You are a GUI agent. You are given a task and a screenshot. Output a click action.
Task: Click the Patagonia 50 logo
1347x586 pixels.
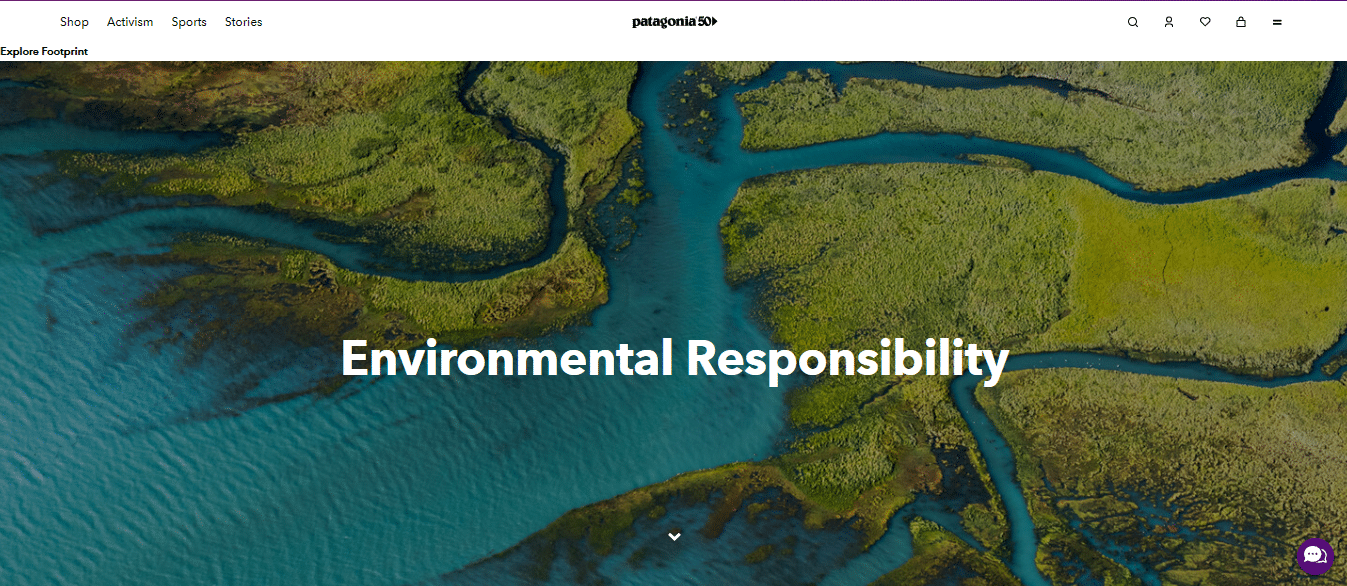point(675,22)
